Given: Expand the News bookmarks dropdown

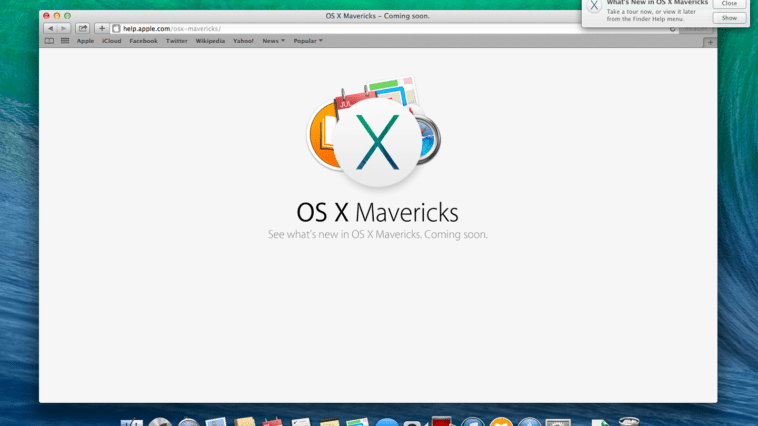Looking at the screenshot, I should point(272,41).
